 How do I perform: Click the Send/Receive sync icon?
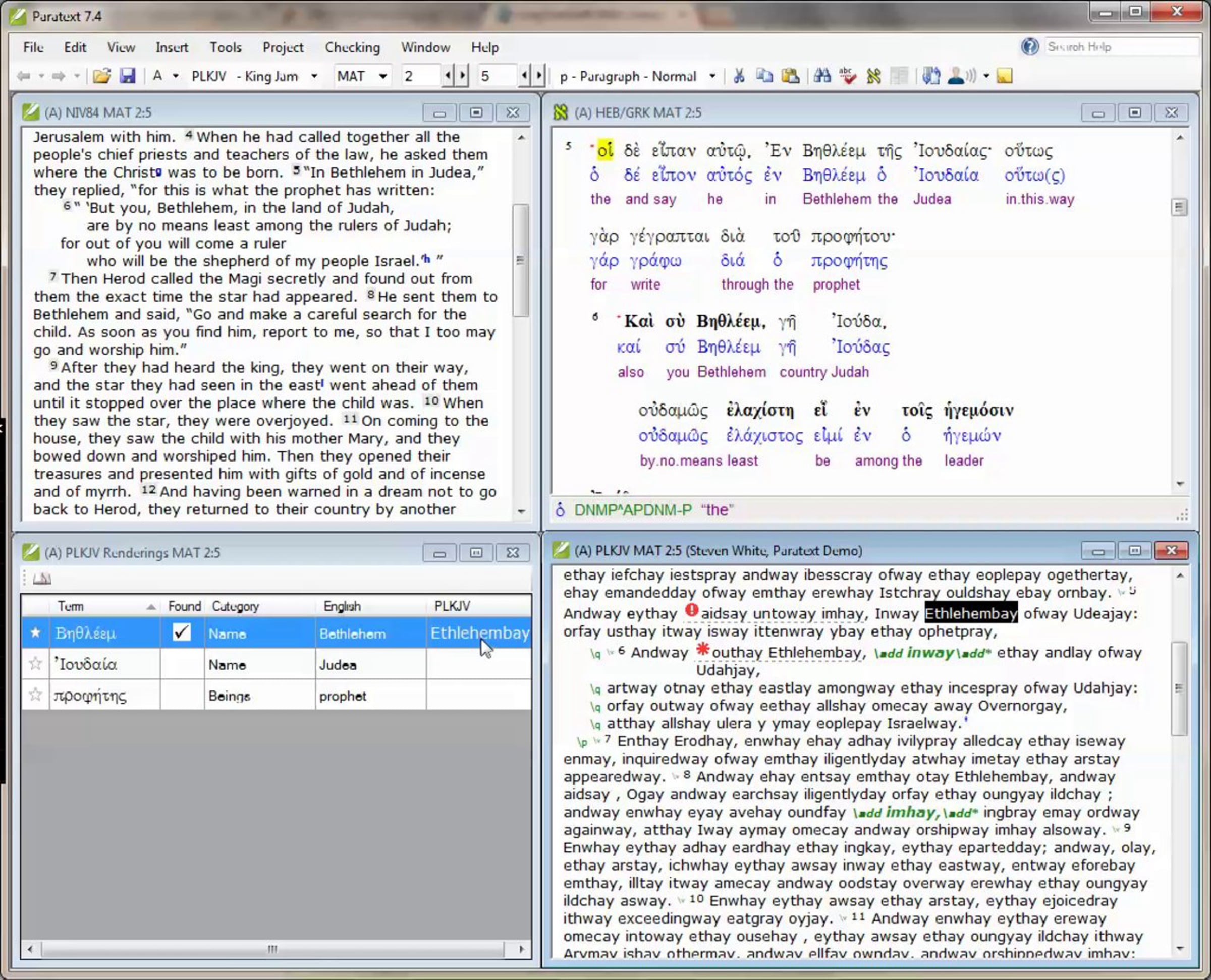(931, 76)
